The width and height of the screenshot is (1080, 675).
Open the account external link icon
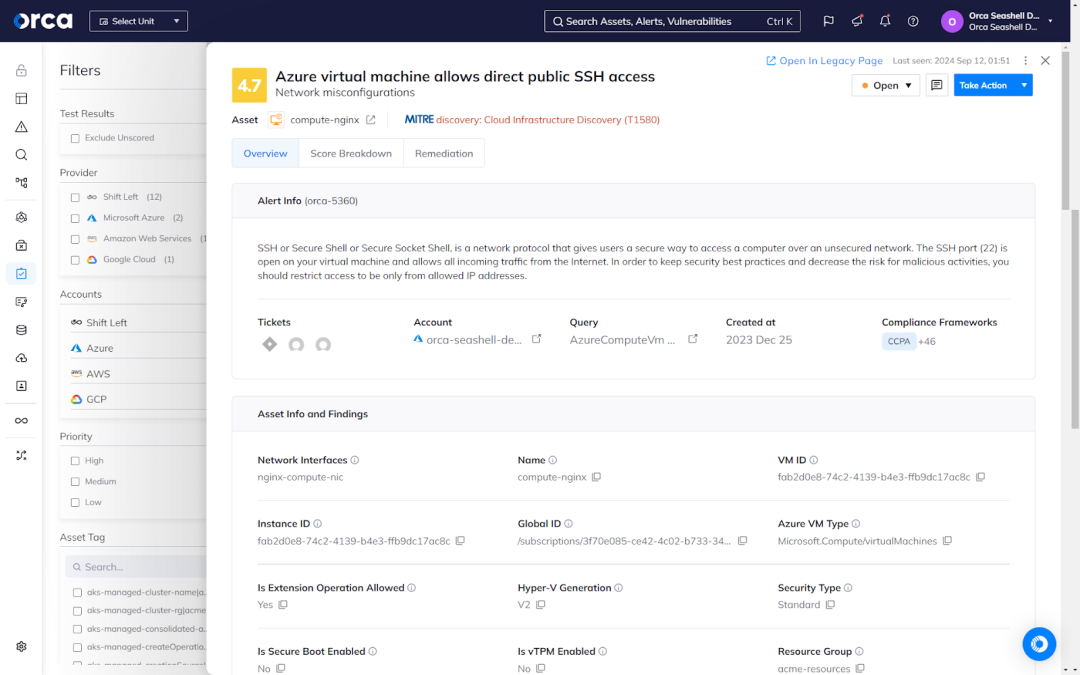(537, 339)
